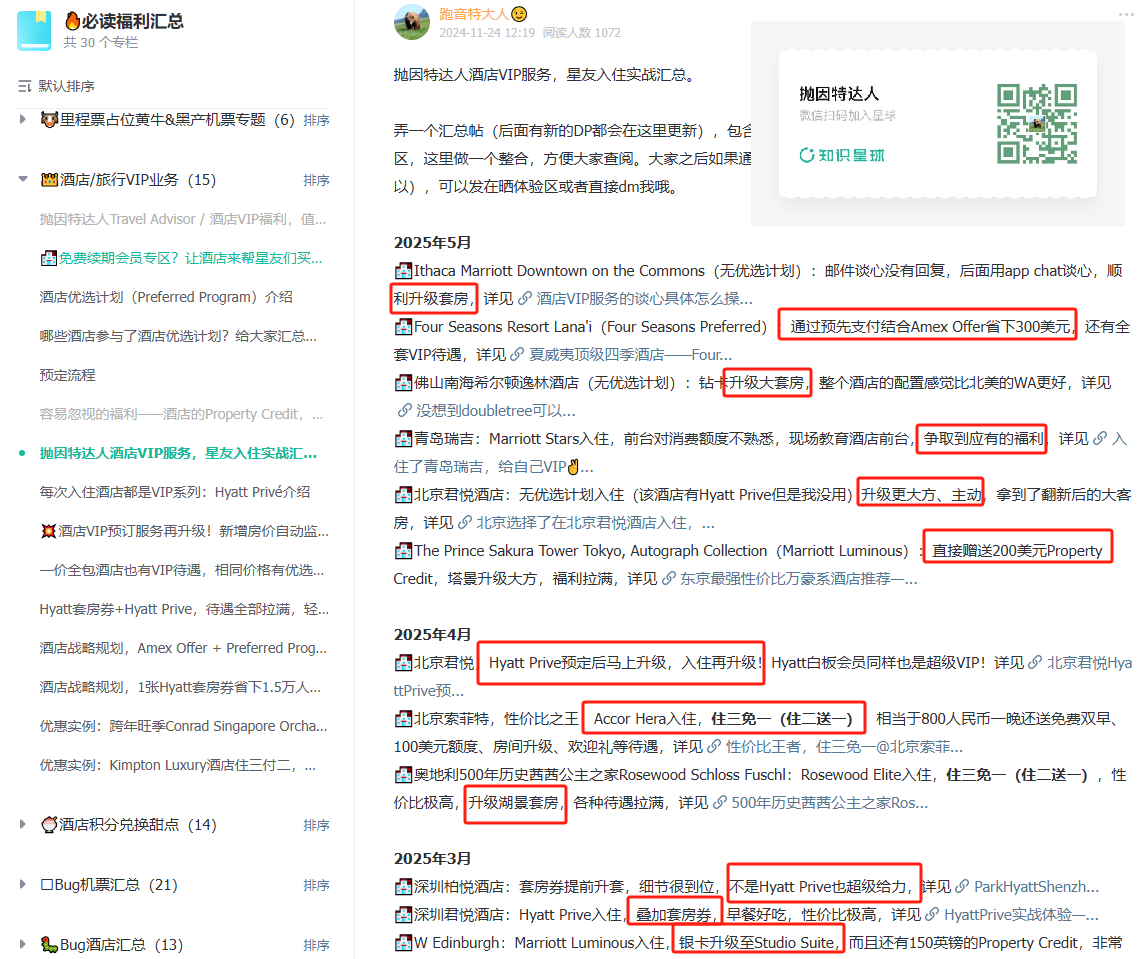
Task: Click hotel icon before 北京索菲特
Action: pyautogui.click(x=403, y=719)
